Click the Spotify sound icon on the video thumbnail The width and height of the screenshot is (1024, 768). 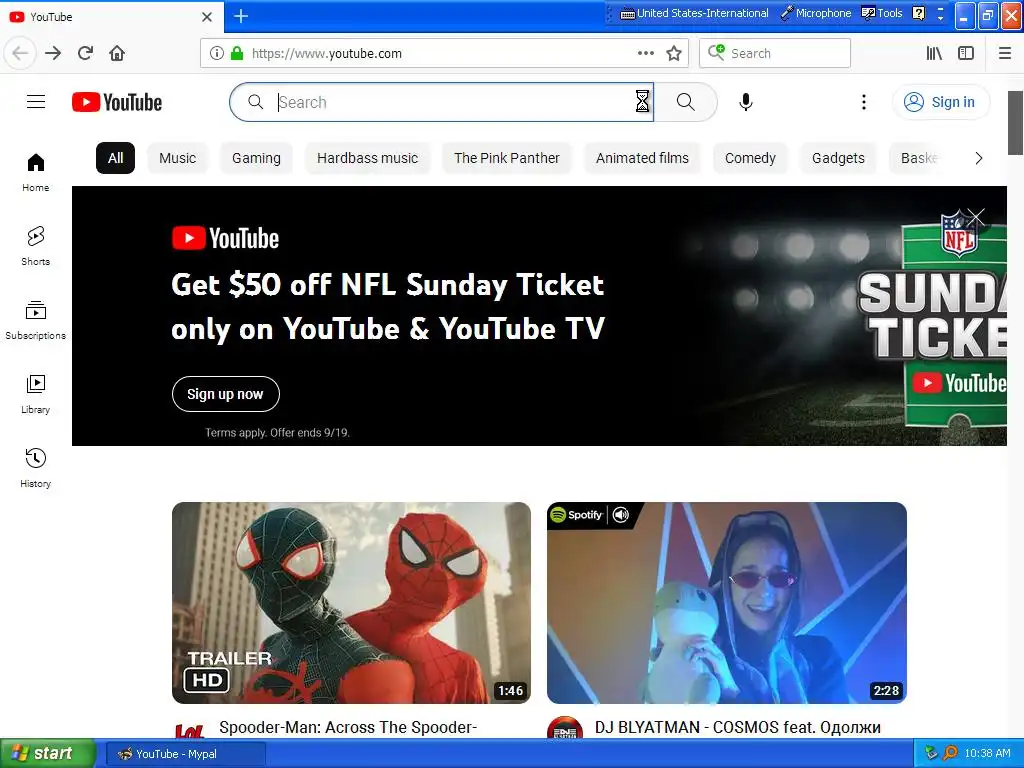point(620,515)
